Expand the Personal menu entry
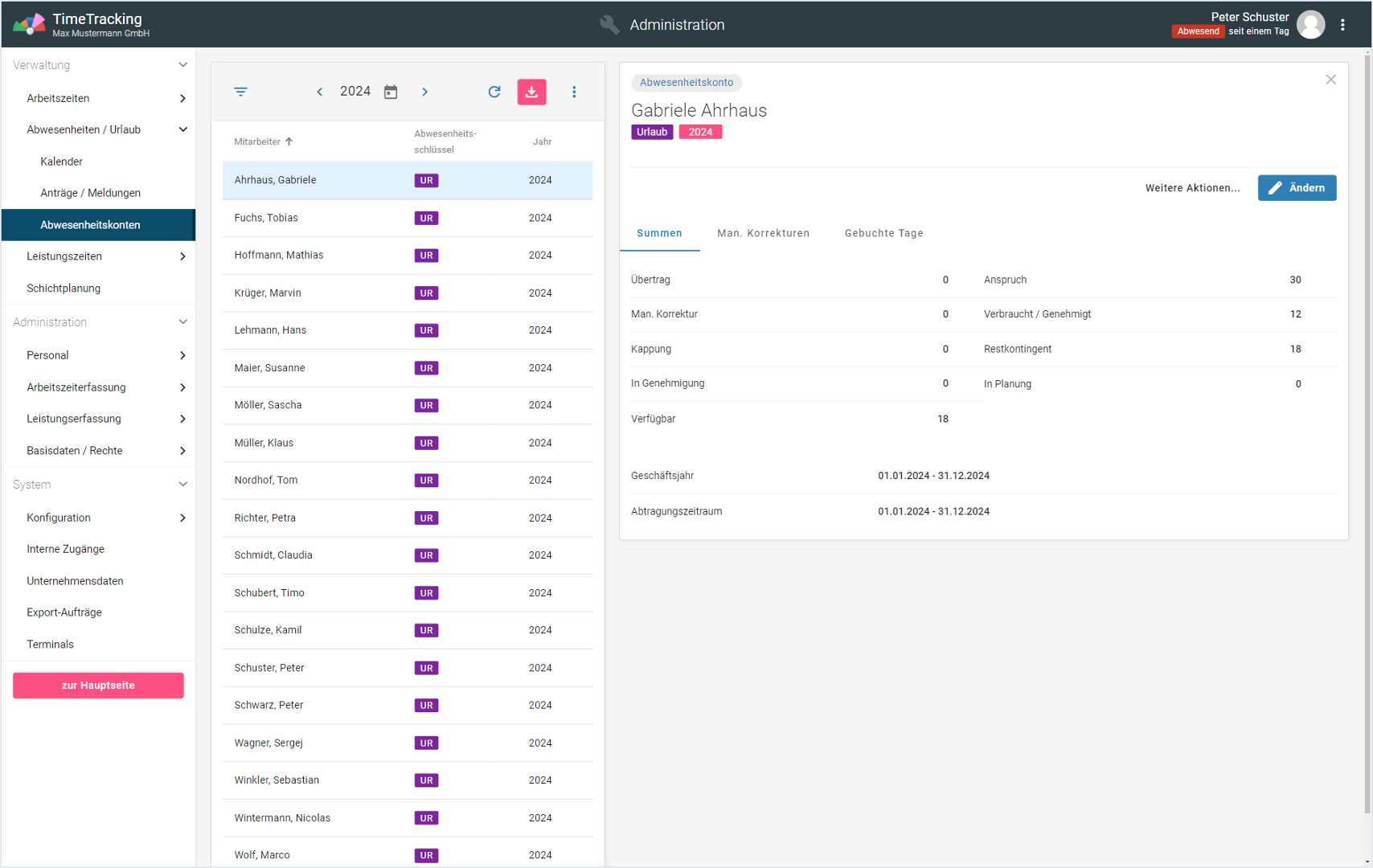This screenshot has width=1373, height=868. tap(182, 355)
